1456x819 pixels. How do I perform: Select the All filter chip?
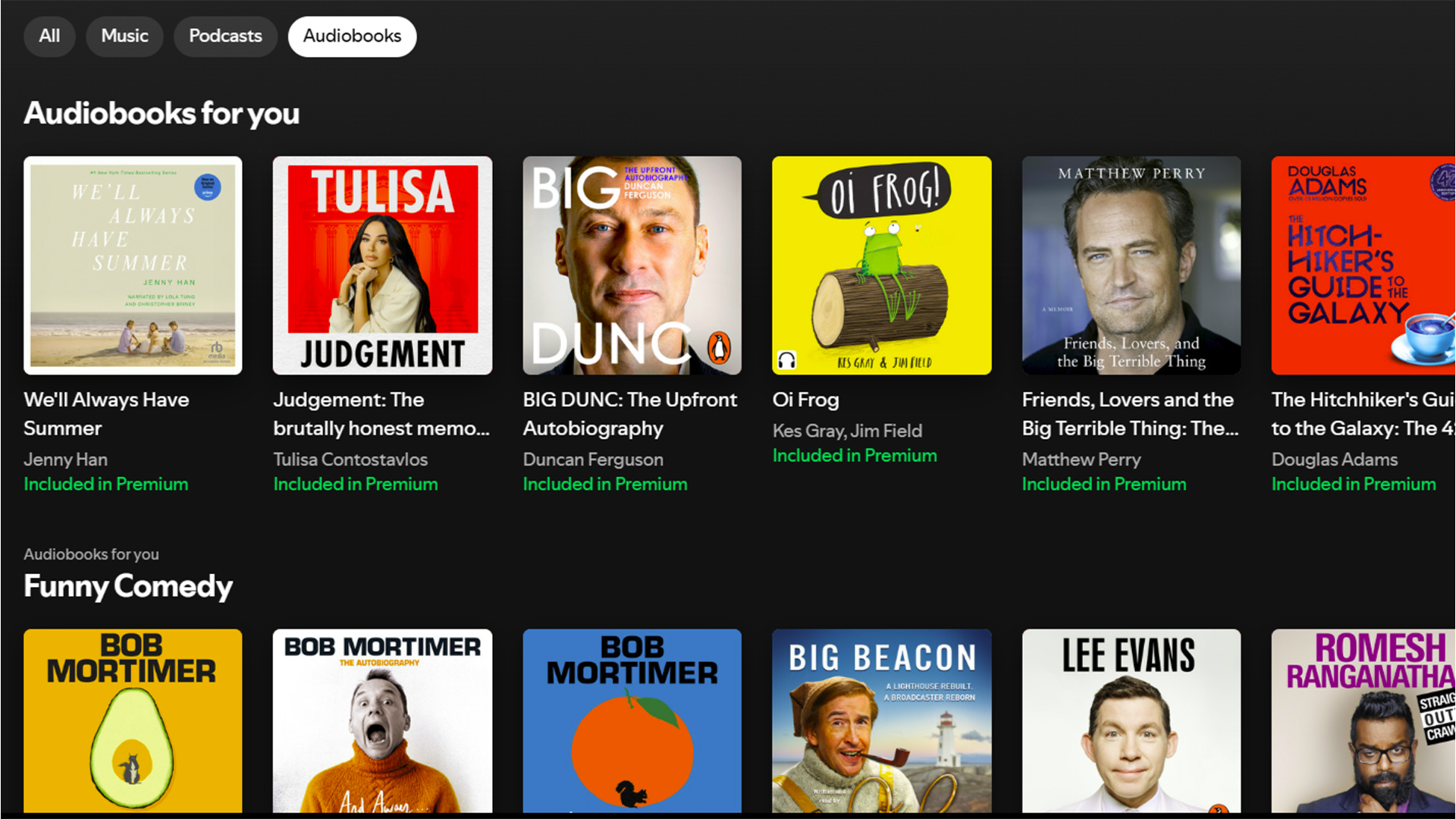(49, 36)
